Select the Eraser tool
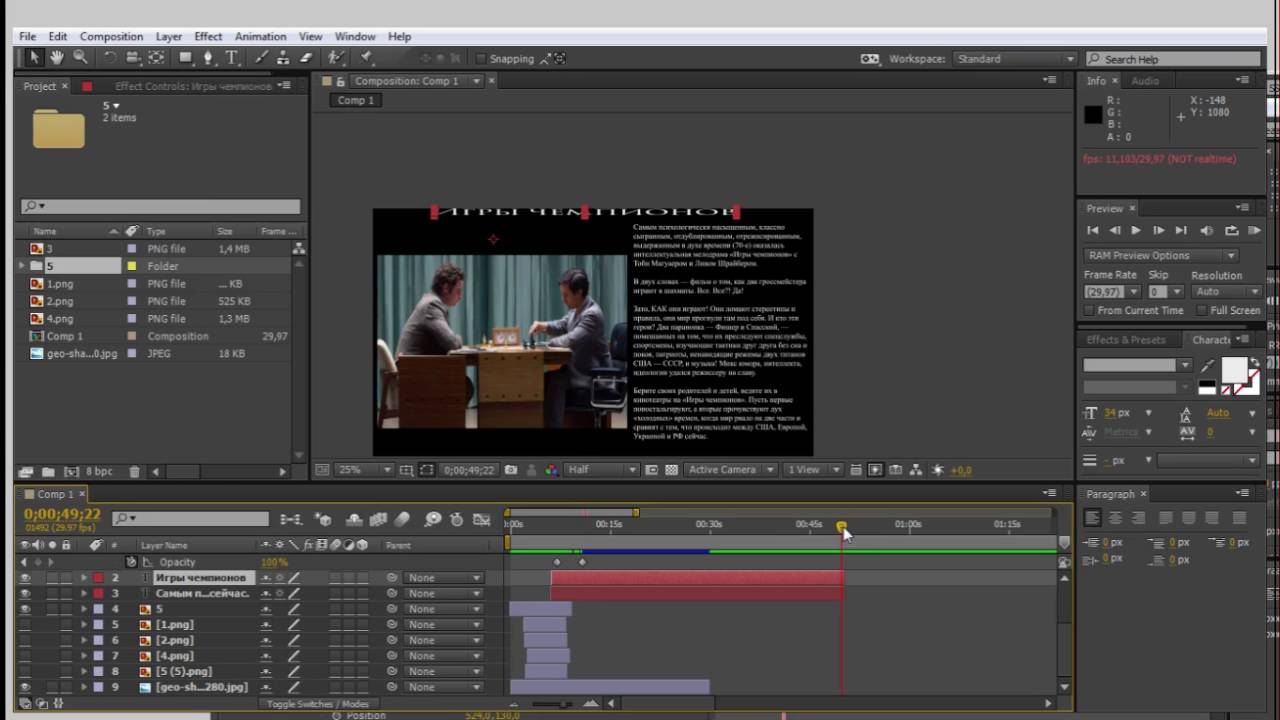 point(306,58)
